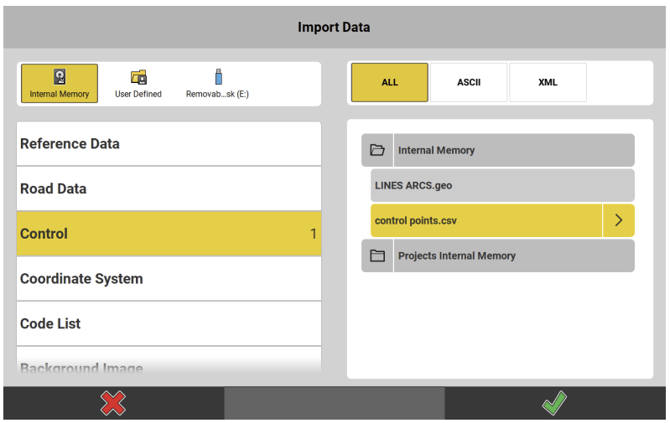Switch filter to ASCII files
The height and width of the screenshot is (423, 670).
pos(469,83)
